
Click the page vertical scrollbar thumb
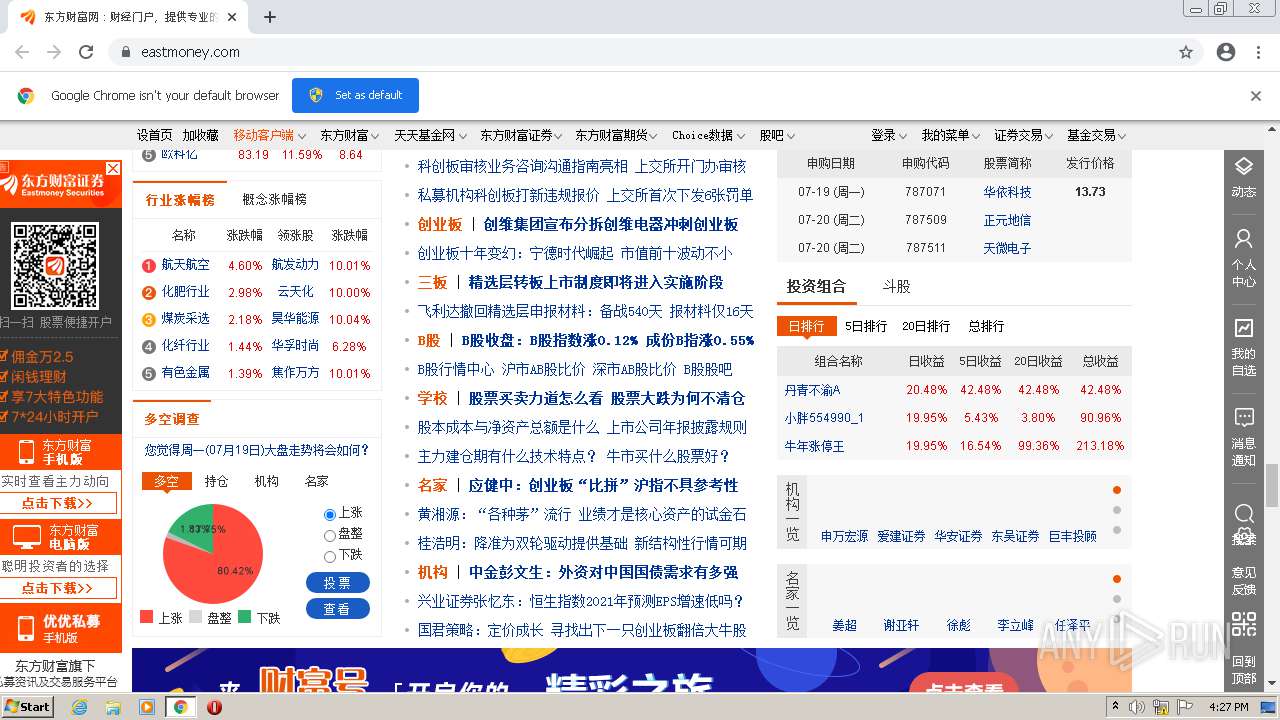point(1271,486)
